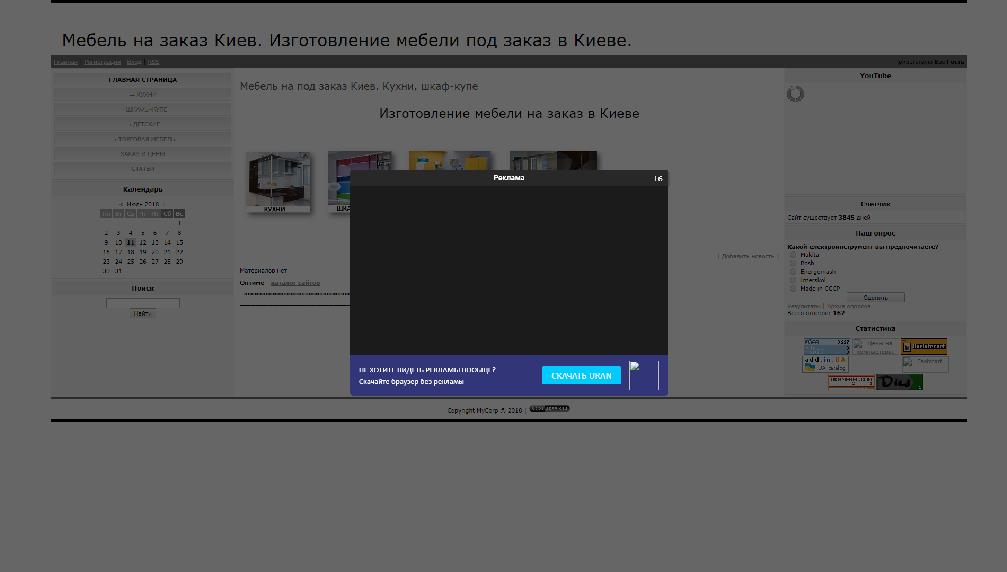Open the yellow children's furniture thumbnail
This screenshot has width=1007, height=572.
pyautogui.click(x=450, y=160)
